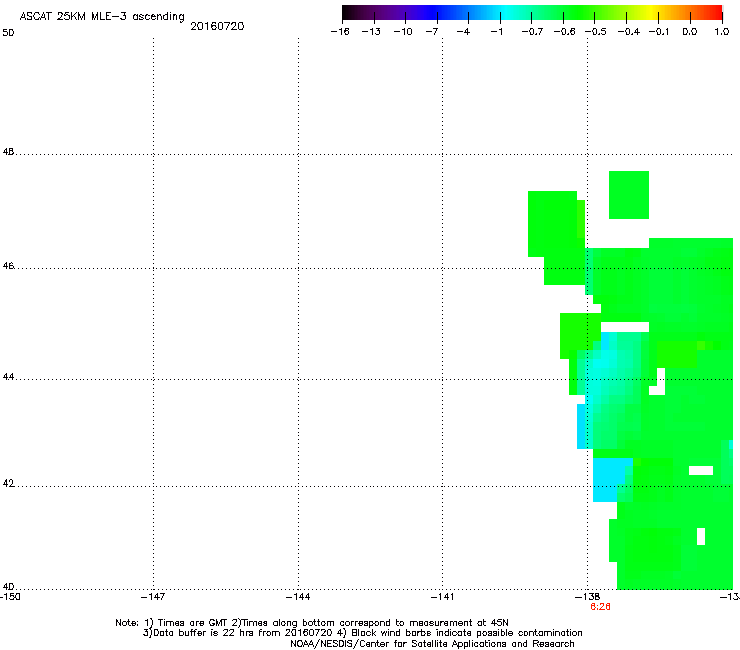Click the colorbar label -0.4
Screen dimensions: 740x650
(x=629, y=32)
